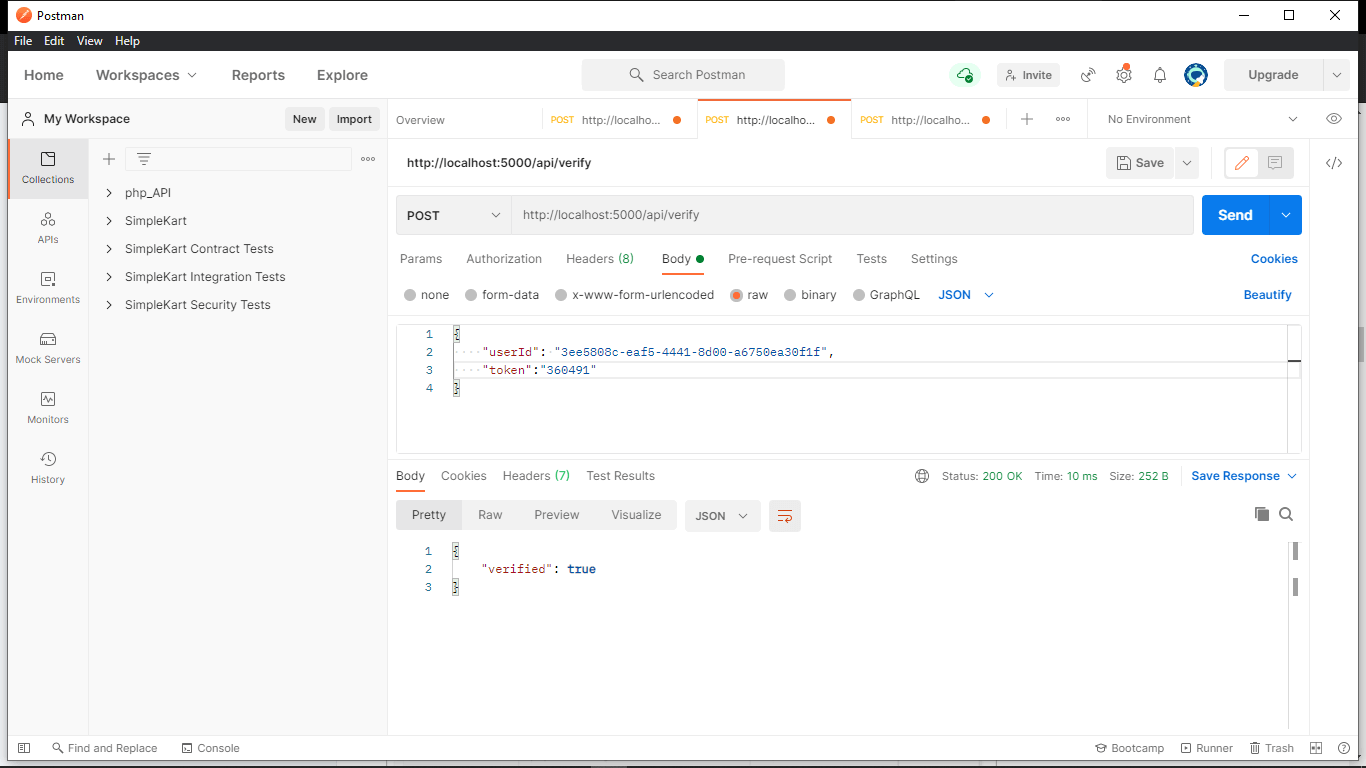1366x768 pixels.
Task: Switch to edit mode pencil icon
Action: pyautogui.click(x=1242, y=163)
